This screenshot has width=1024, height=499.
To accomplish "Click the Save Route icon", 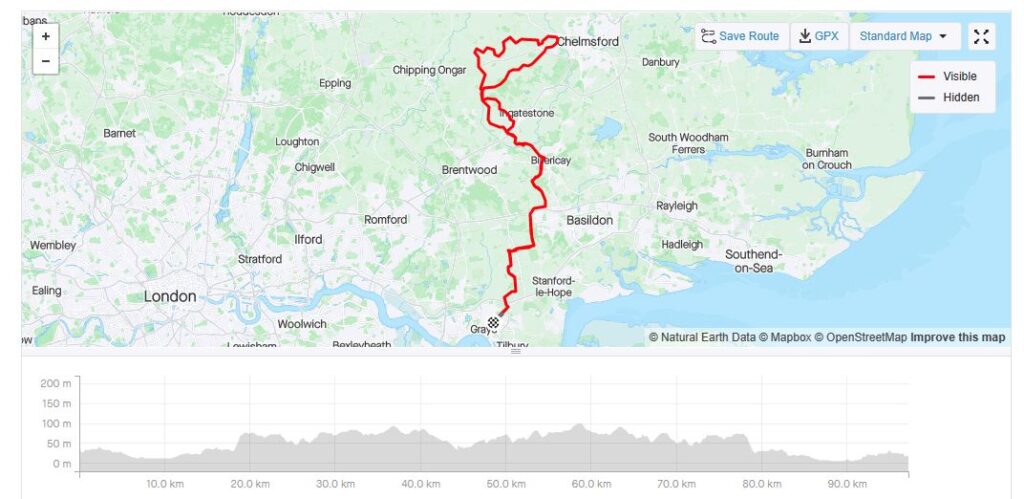I will 708,37.
